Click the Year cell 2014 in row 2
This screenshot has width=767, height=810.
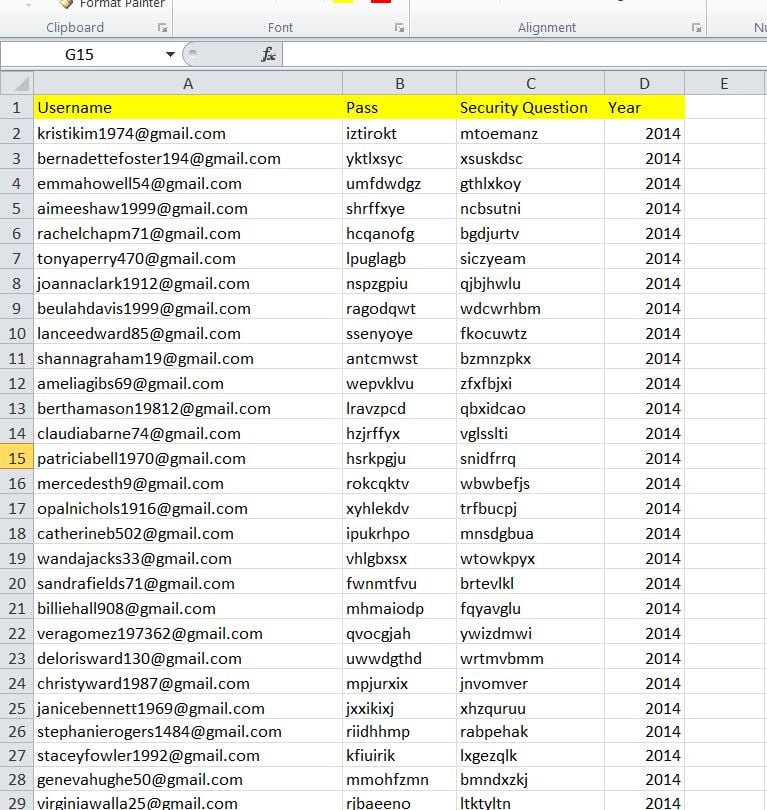644,133
